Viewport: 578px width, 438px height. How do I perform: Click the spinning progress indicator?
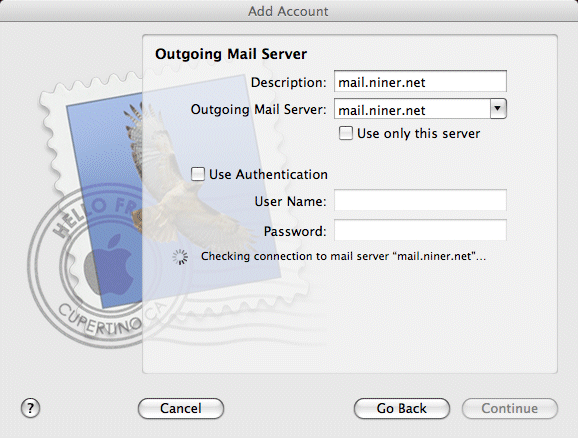pos(180,257)
